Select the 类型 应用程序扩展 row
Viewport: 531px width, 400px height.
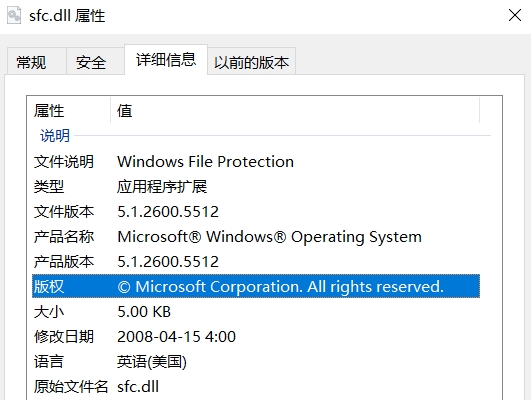[x=256, y=187]
